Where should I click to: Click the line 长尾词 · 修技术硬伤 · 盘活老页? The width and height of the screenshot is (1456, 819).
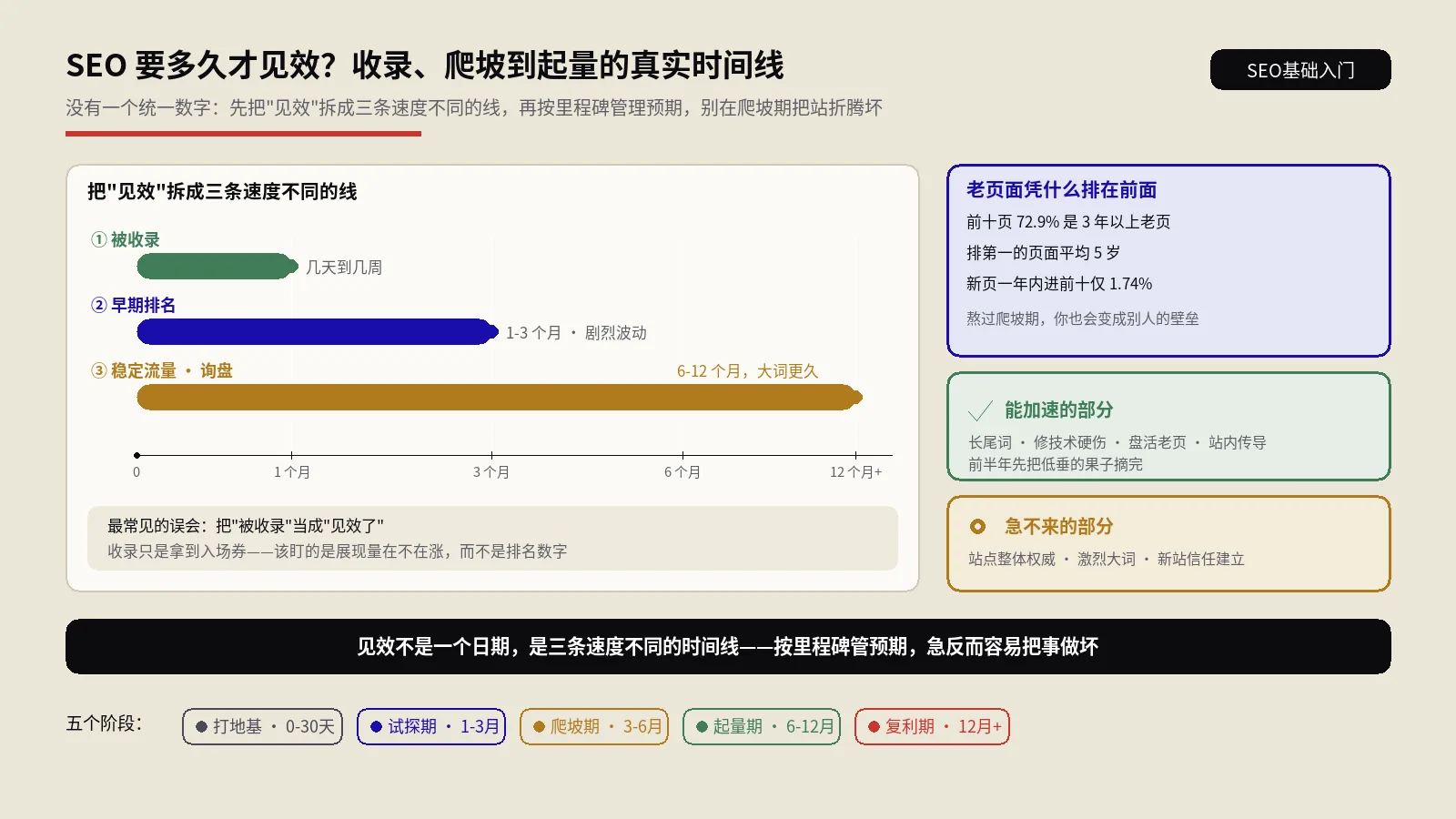(x=1117, y=442)
